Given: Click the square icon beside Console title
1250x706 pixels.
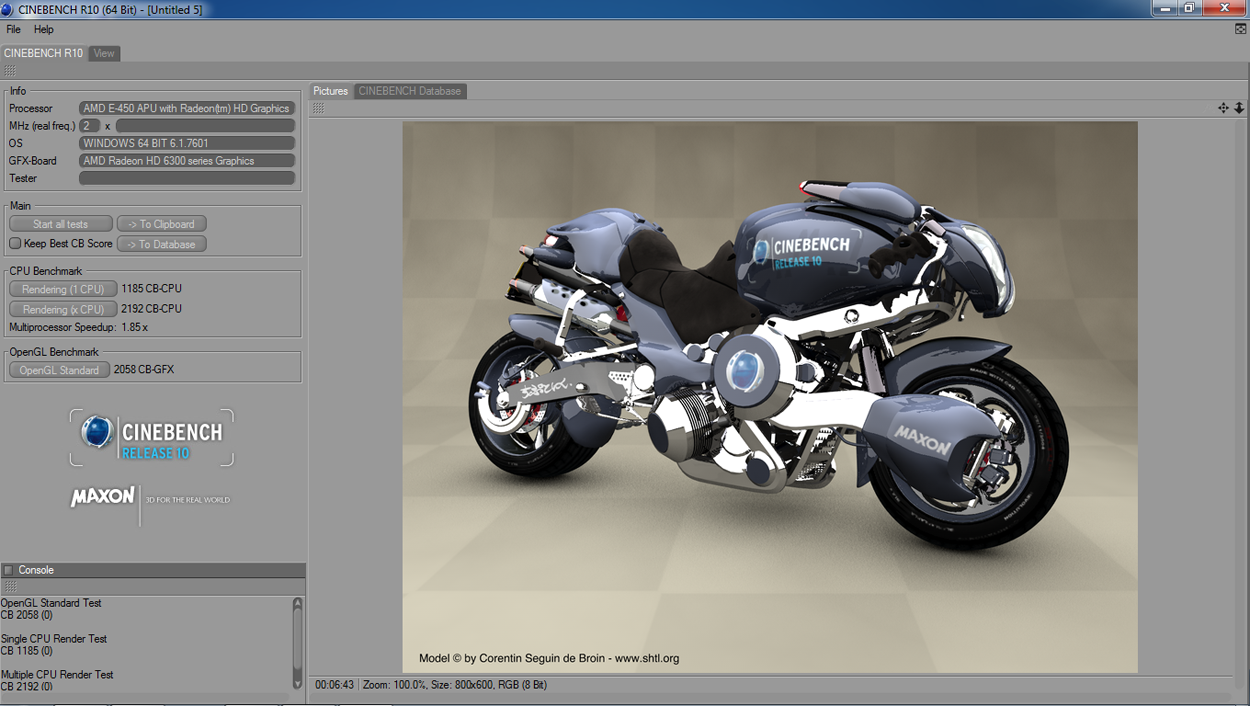Looking at the screenshot, I should point(8,570).
